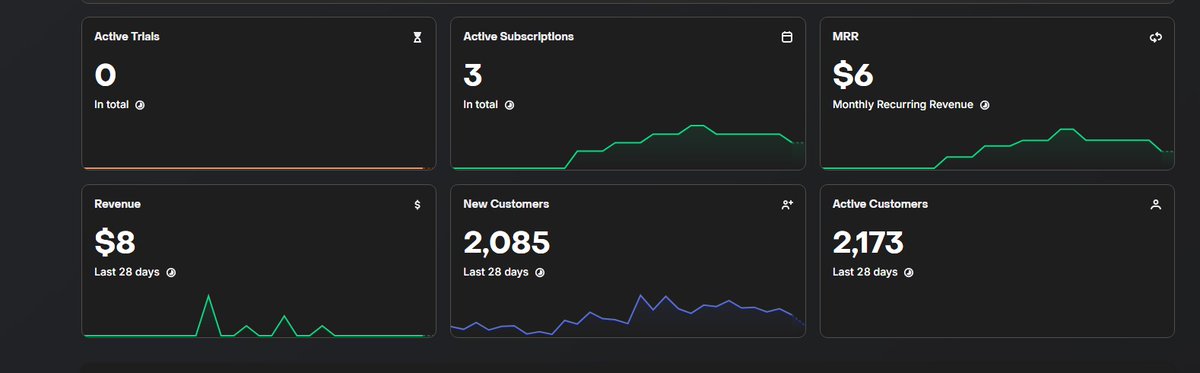Screen dimensions: 1200x373
Task: Click info icon next to Active Subscriptions 'In total'
Action: coord(509,104)
